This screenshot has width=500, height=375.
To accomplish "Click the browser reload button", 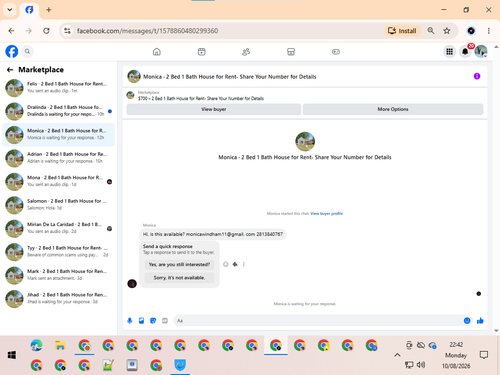I will point(46,31).
